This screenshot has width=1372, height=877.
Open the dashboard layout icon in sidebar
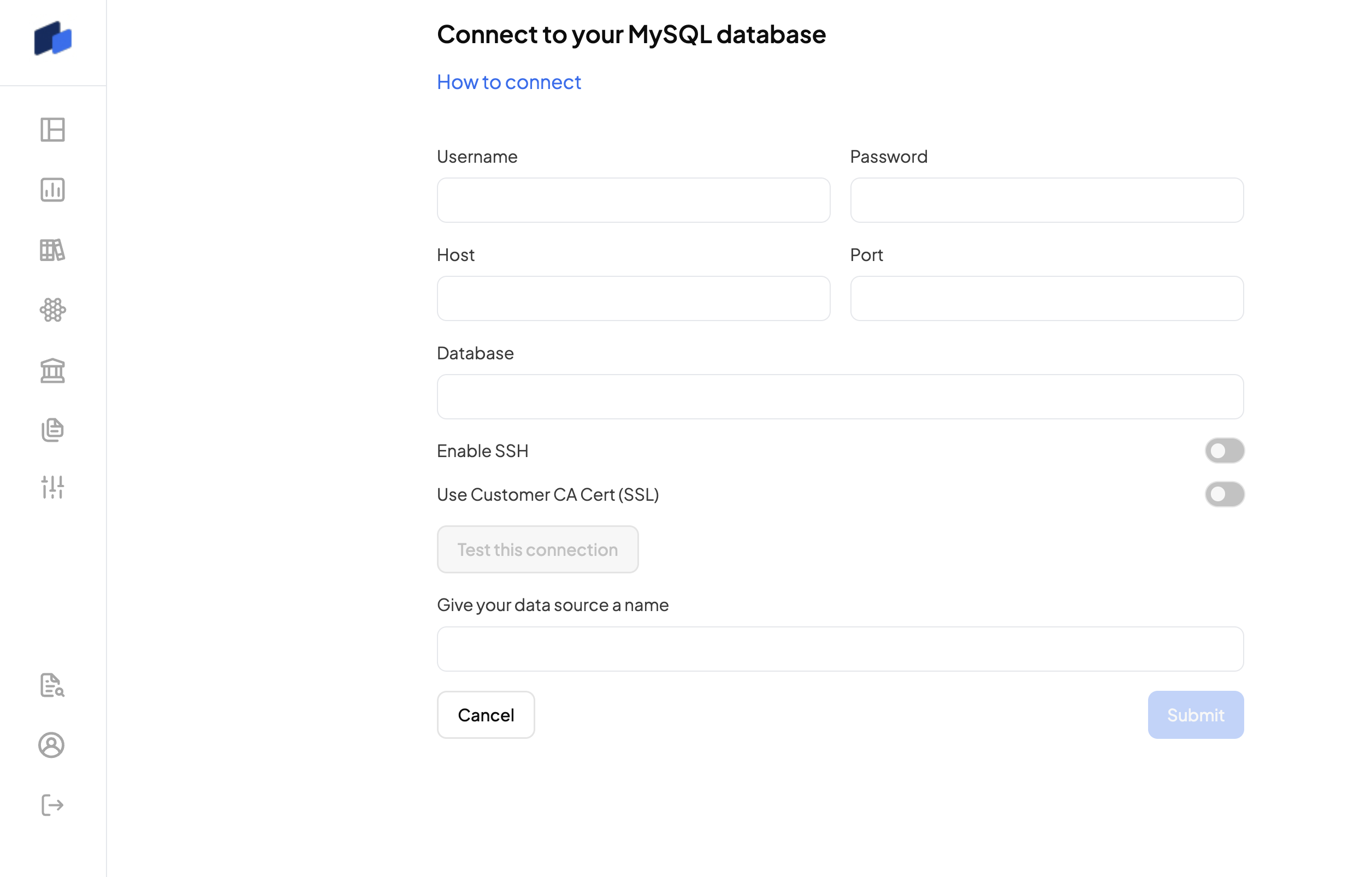(x=52, y=130)
